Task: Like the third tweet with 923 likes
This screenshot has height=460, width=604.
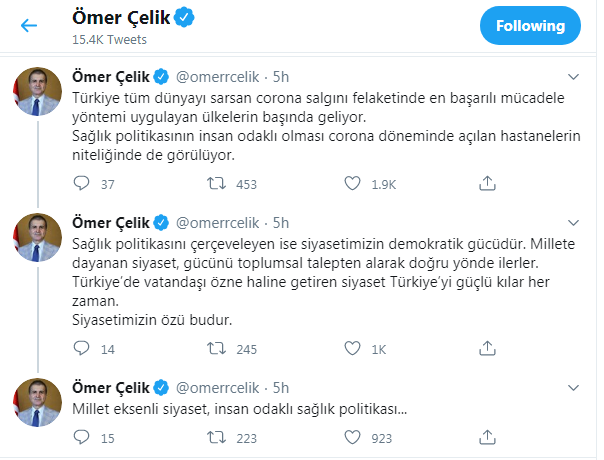Action: [x=351, y=437]
